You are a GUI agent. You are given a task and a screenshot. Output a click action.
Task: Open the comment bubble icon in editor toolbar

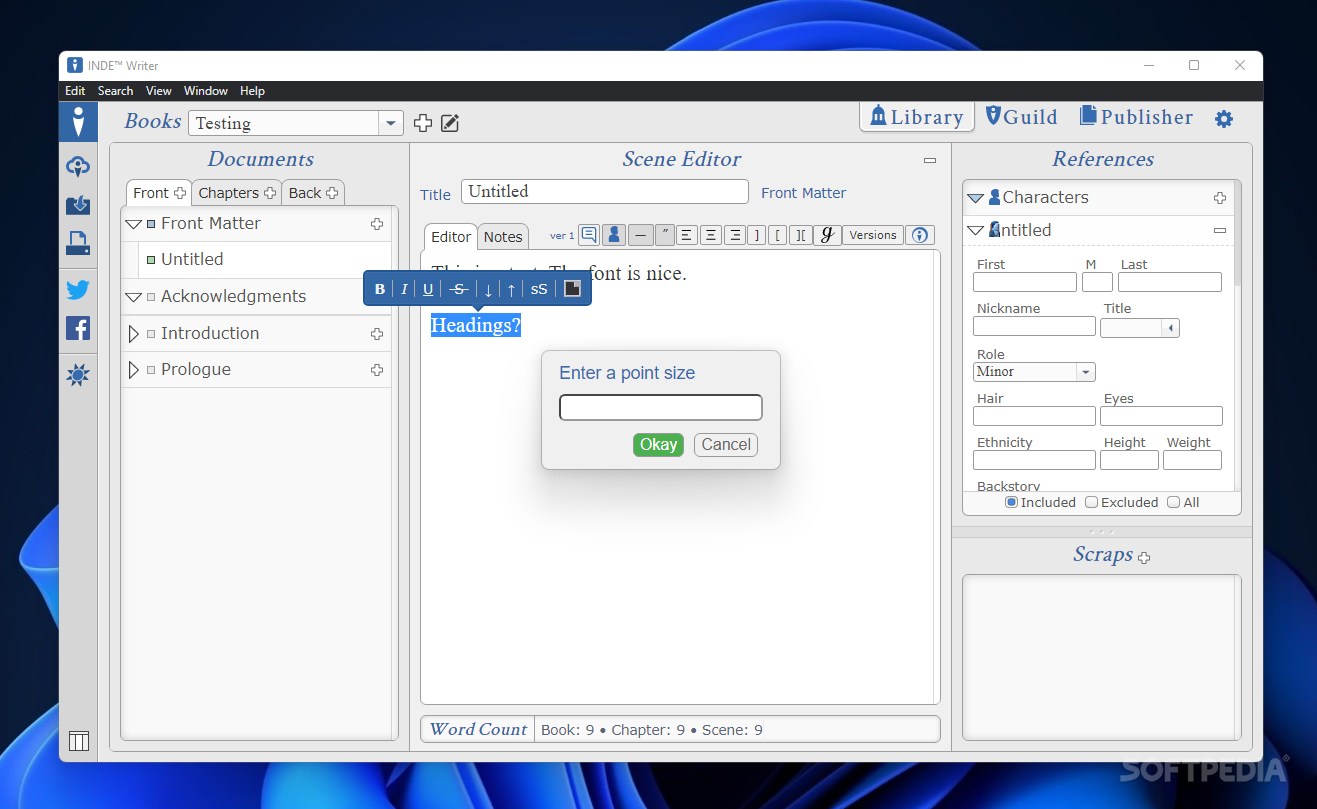(589, 235)
